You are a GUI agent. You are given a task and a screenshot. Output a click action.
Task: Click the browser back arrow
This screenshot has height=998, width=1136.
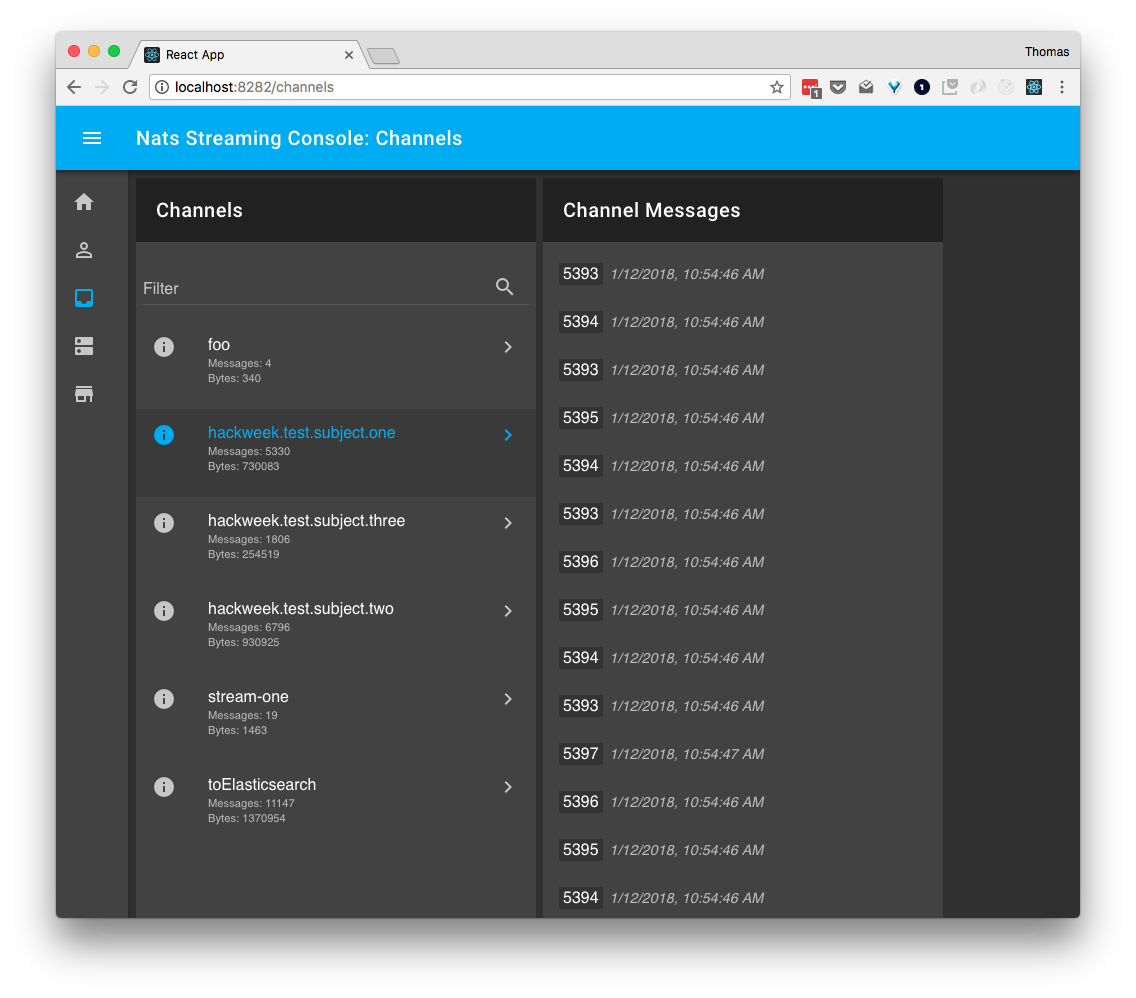pos(74,87)
